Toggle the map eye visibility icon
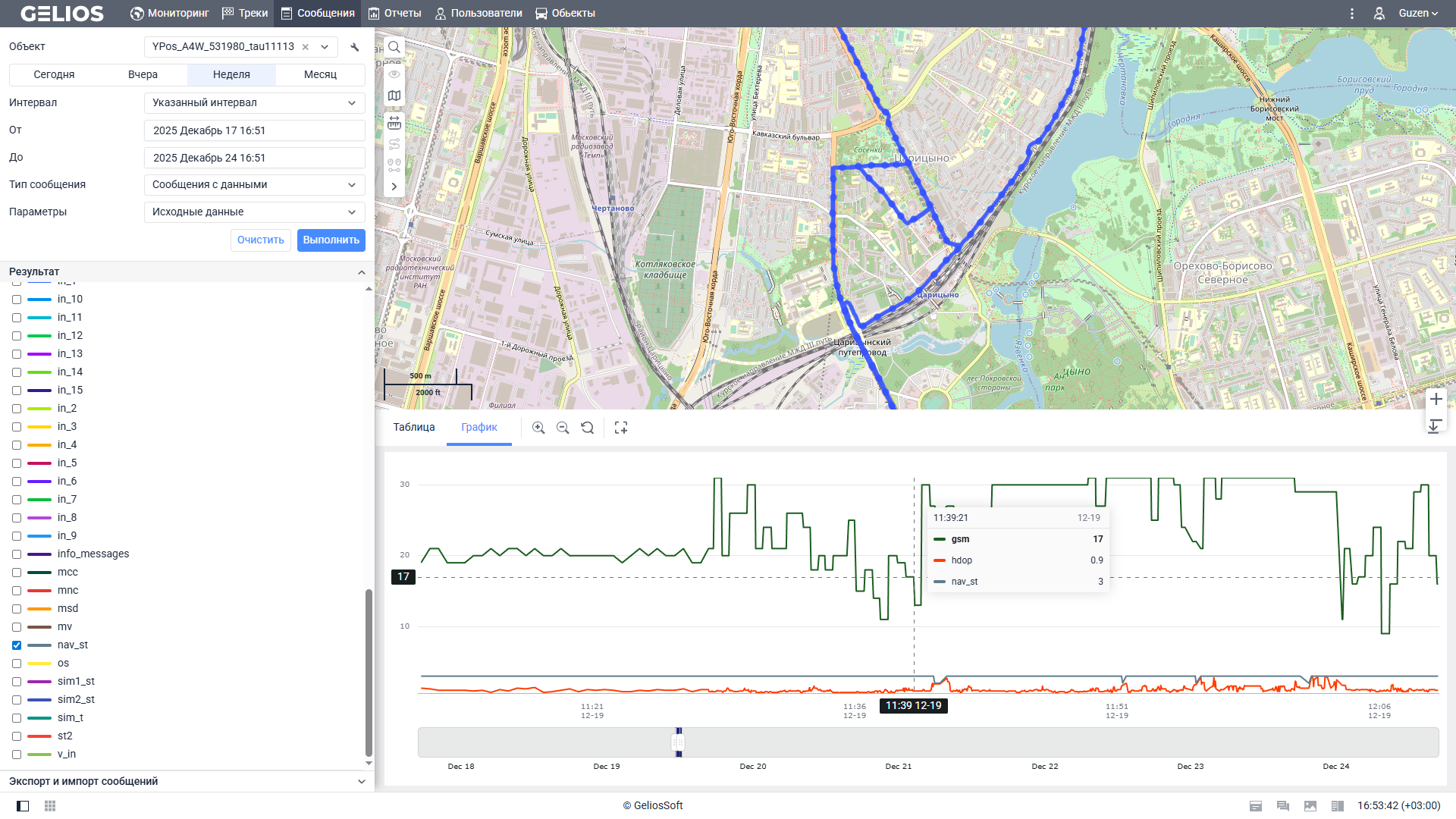Screen dimensions: 1456x819 point(394,74)
